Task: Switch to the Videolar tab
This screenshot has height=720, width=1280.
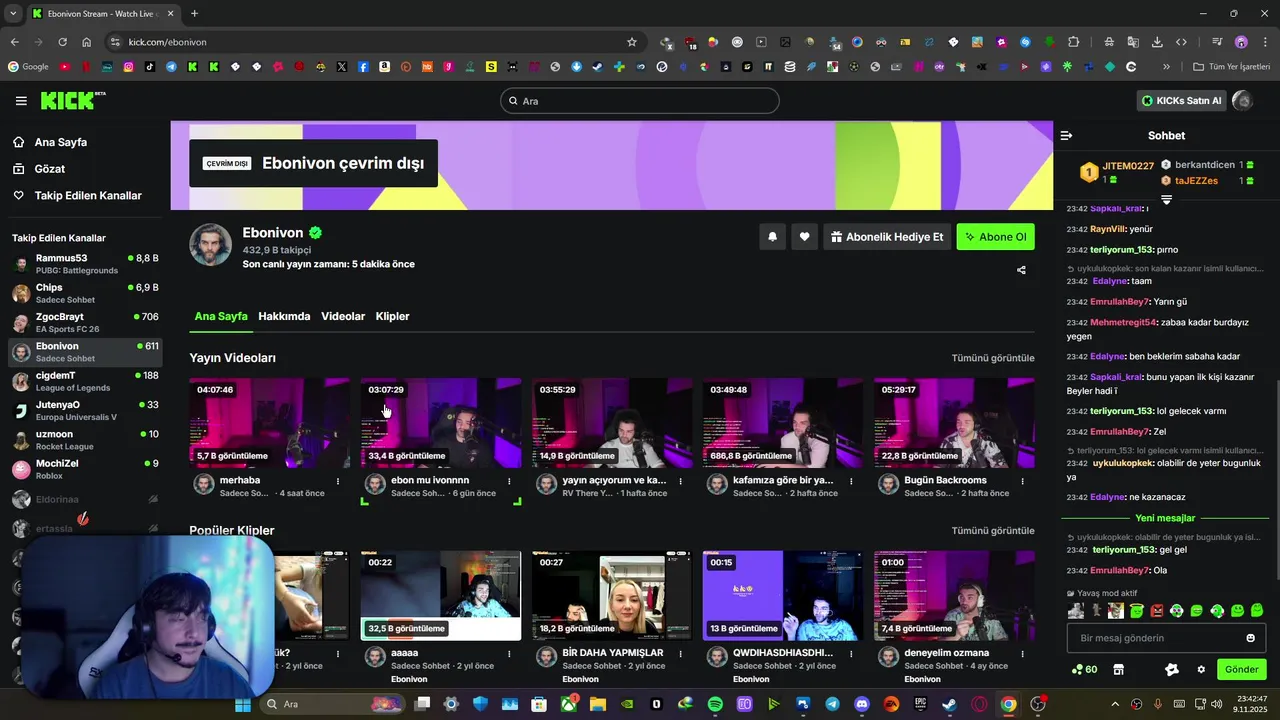Action: (x=343, y=316)
